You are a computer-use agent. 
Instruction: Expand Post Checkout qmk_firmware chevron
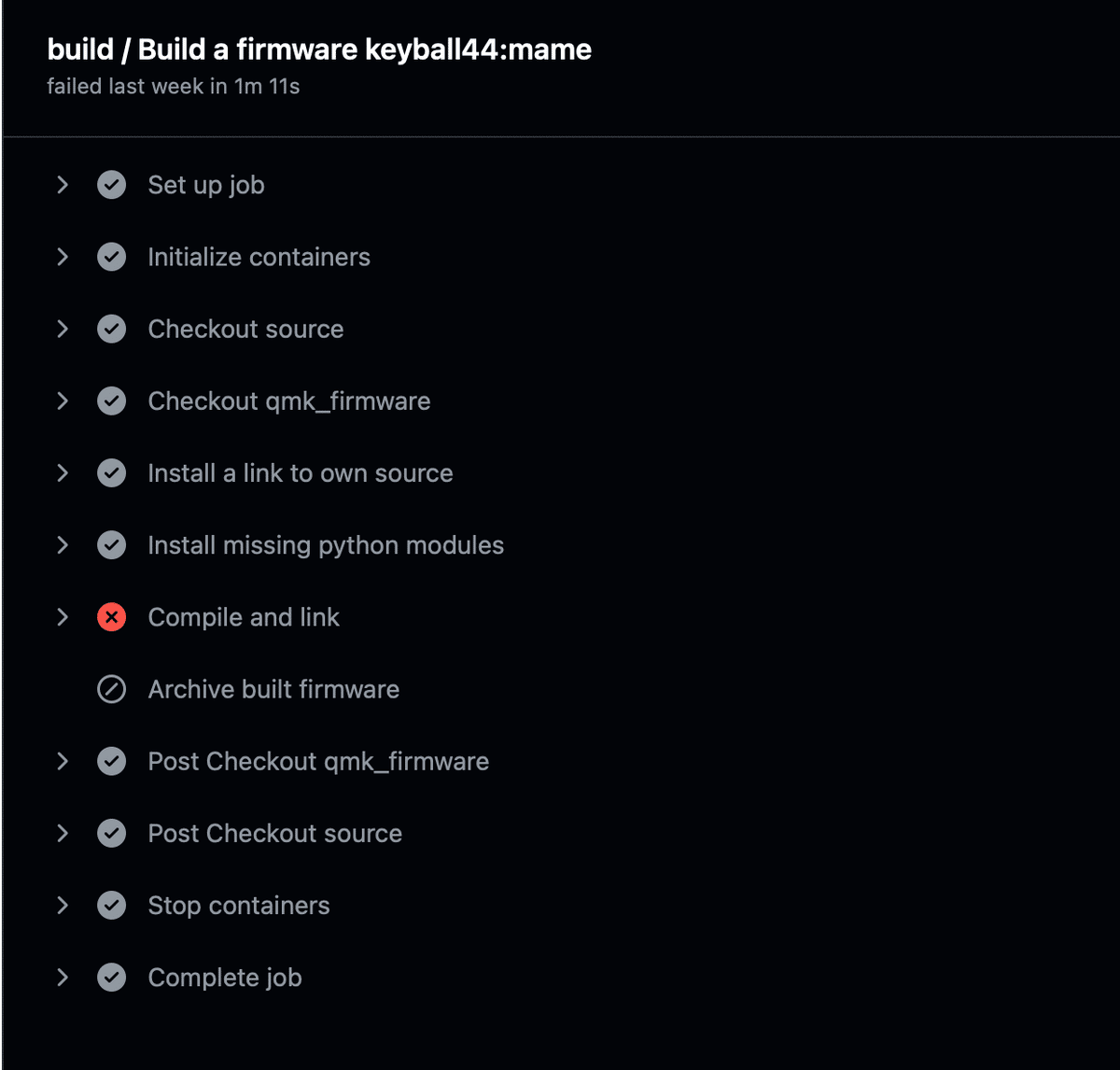tap(63, 762)
